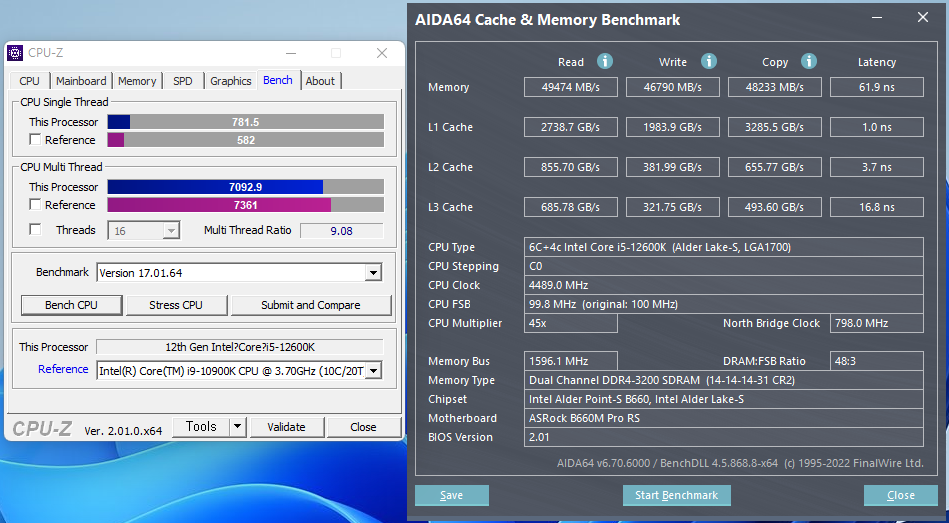Click the Multi Thread Reference bar 7361
Viewport: 949px width, 523px height.
[246, 205]
